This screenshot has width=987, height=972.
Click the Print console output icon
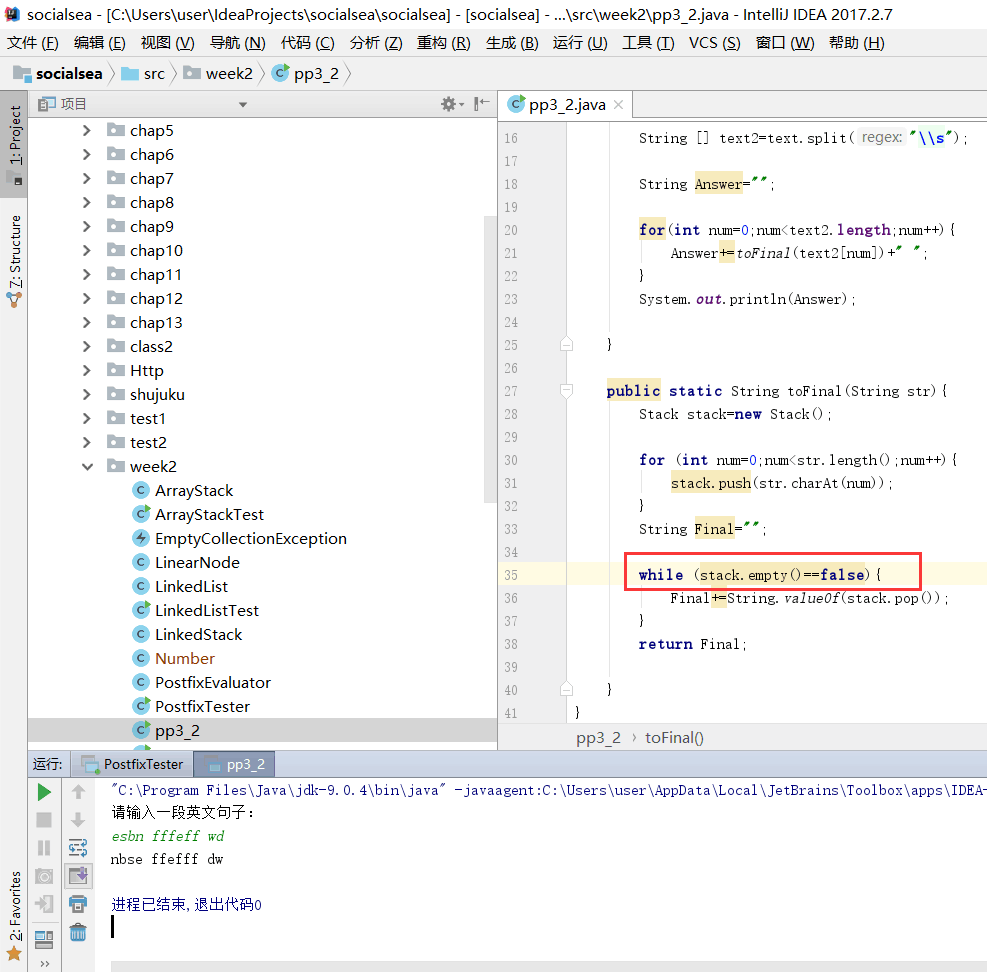click(x=78, y=904)
